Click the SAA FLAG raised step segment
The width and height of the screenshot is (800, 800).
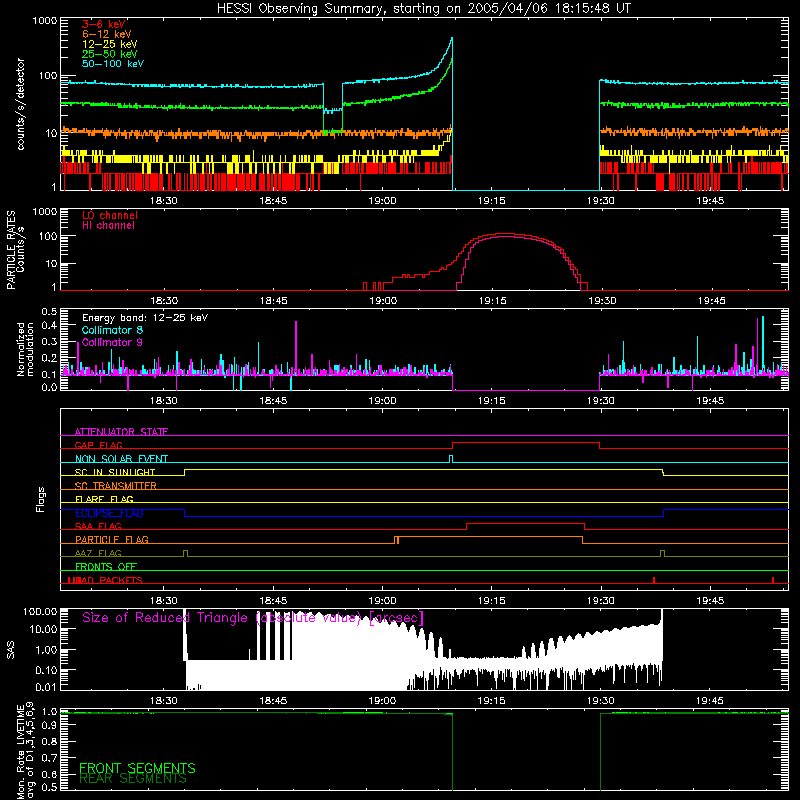(x=526, y=523)
